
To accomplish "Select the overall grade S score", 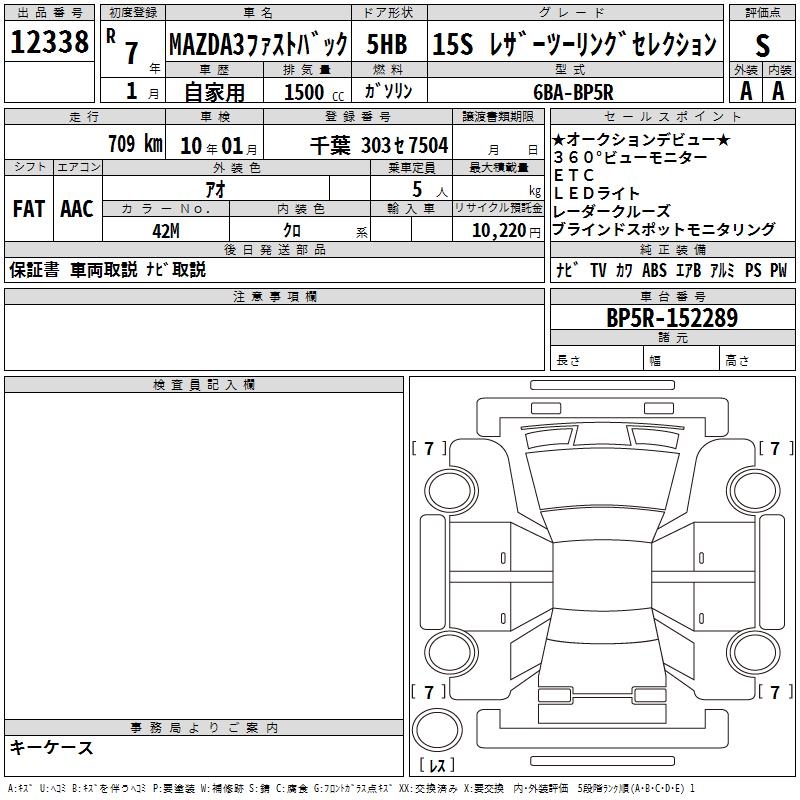I will [762, 44].
